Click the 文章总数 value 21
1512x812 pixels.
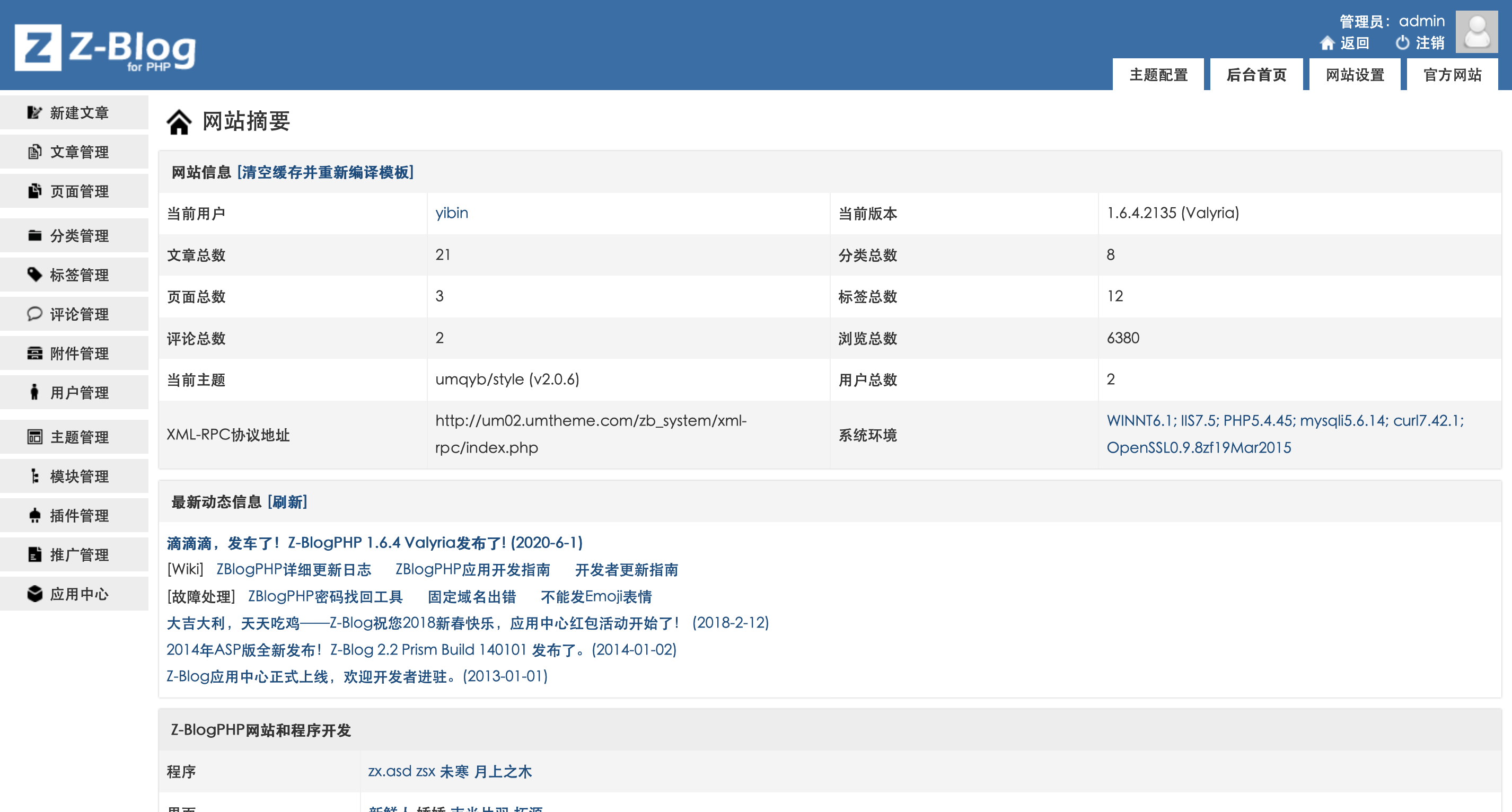tap(443, 254)
